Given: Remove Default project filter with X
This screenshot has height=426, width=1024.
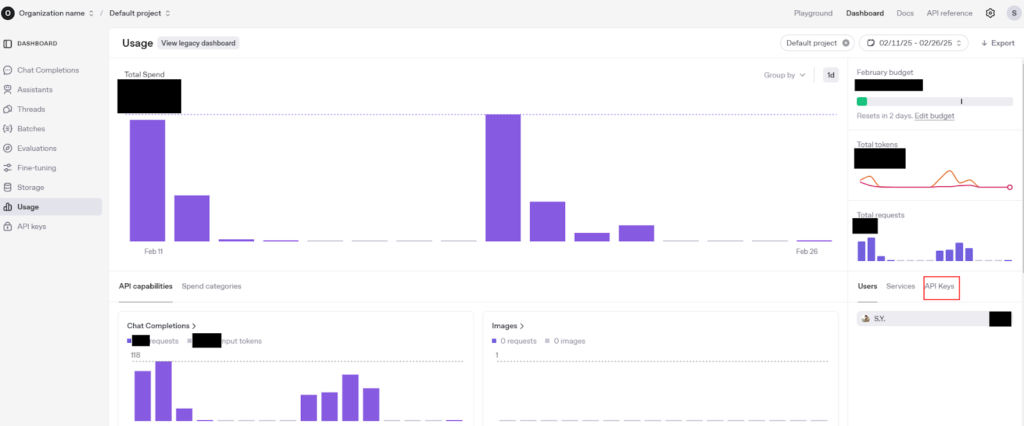Looking at the screenshot, I should [846, 43].
